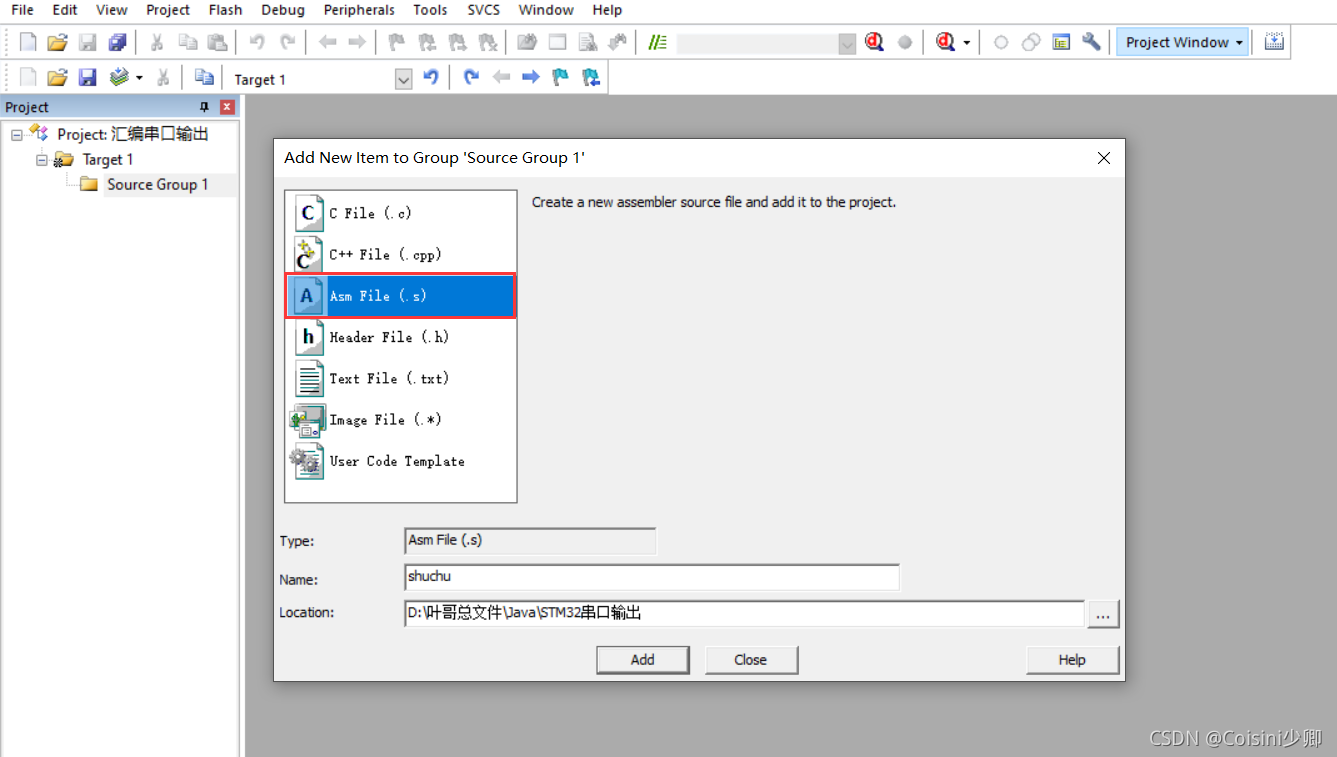1337x757 pixels.
Task: Click the Close button in dialog
Action: [x=751, y=660]
